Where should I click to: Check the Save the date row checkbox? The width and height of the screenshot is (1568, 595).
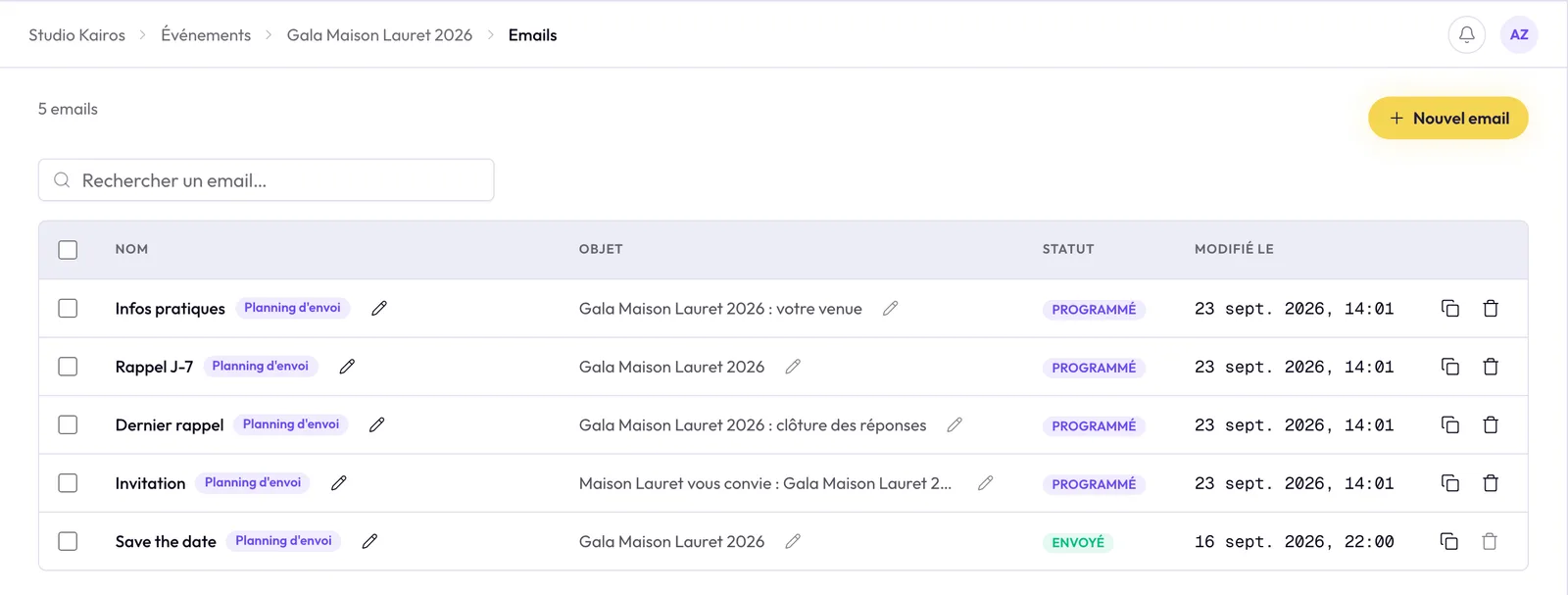[x=68, y=541]
